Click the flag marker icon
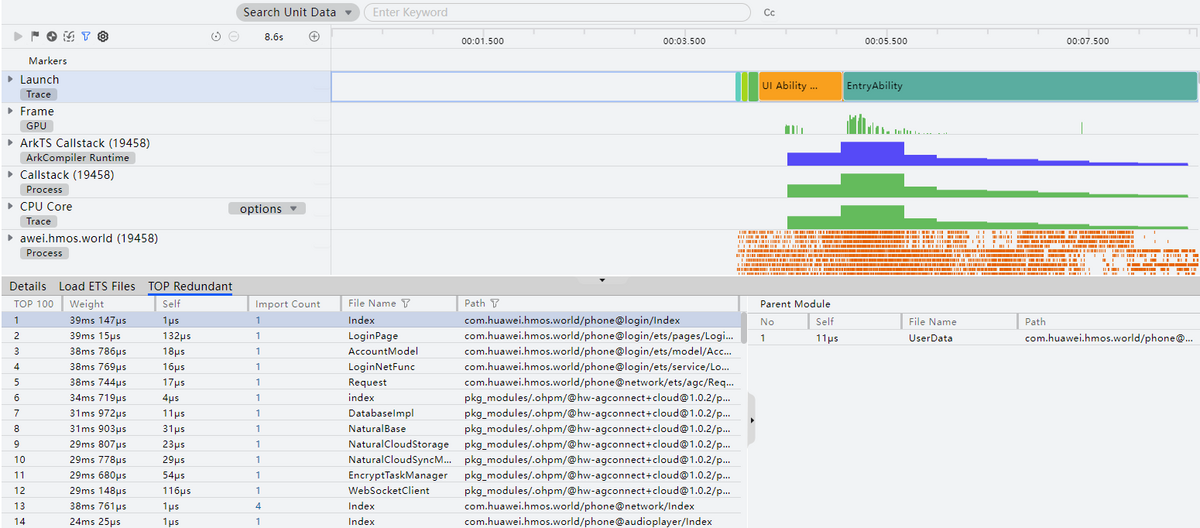Viewport: 1200px width, 528px height. [x=35, y=36]
